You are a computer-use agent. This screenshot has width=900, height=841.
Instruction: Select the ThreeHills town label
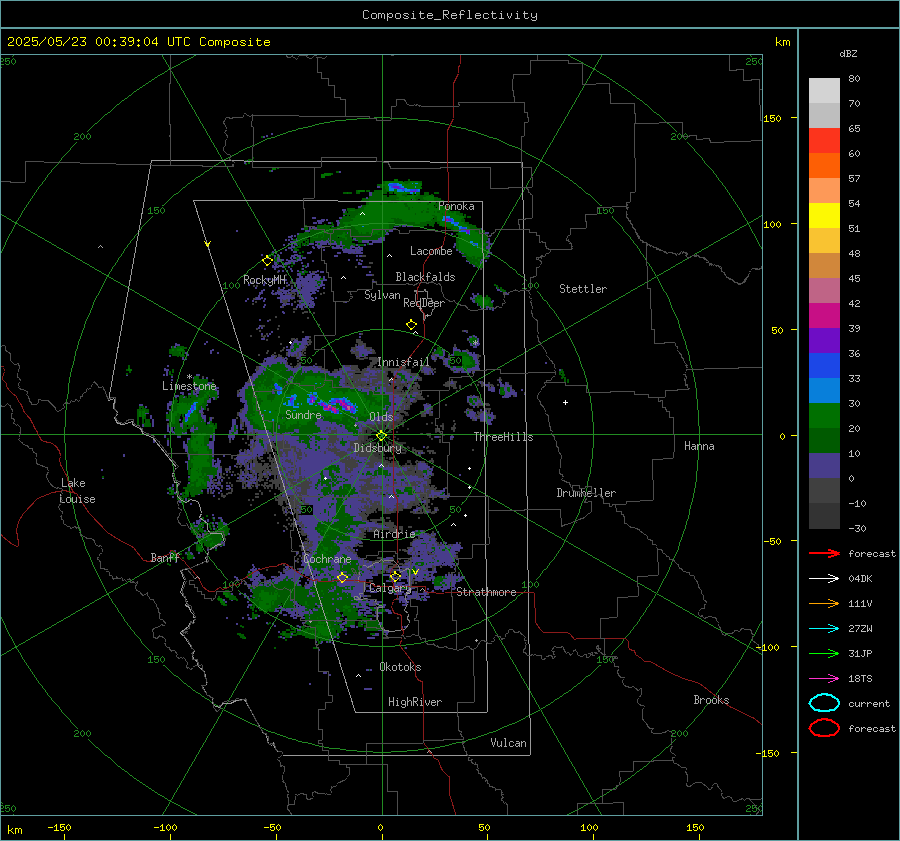503,437
